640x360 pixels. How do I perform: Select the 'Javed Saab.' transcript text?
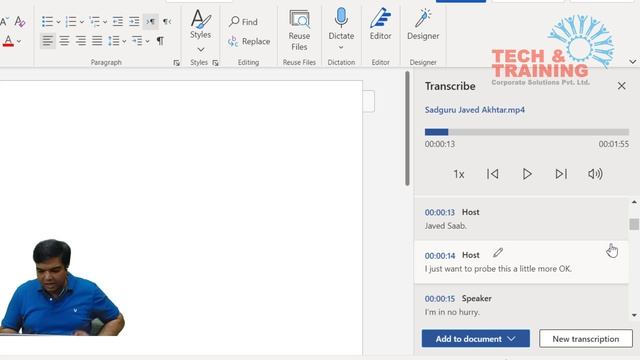coord(445,226)
